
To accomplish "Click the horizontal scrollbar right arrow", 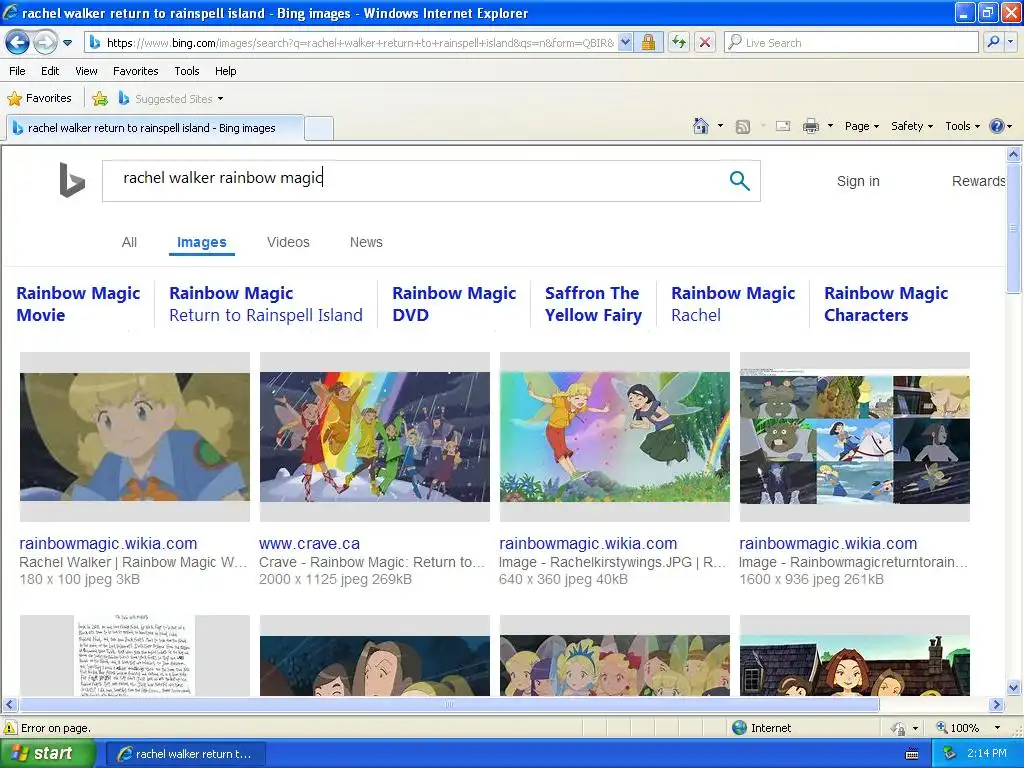I will pos(997,705).
